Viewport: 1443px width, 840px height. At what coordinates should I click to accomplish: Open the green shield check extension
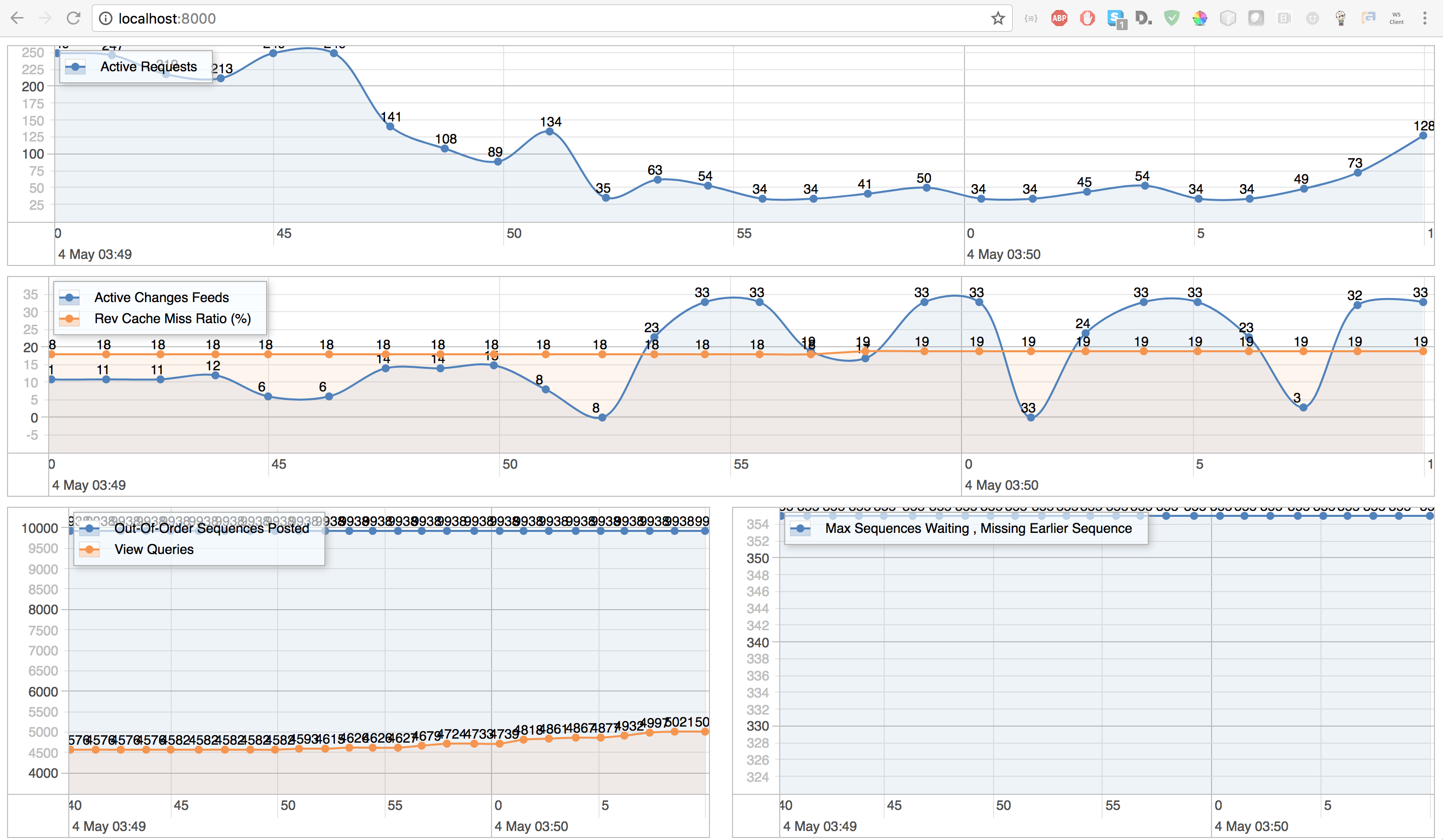1171,18
